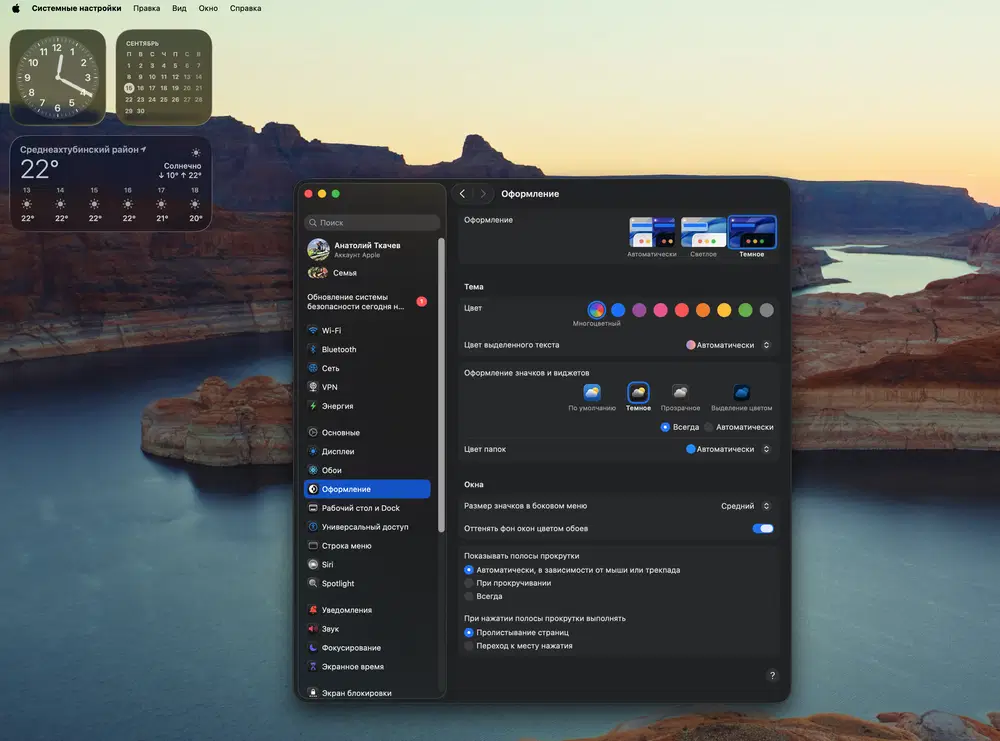Open Обновление системы безопасности notice
The width and height of the screenshot is (1000, 741).
367,302
